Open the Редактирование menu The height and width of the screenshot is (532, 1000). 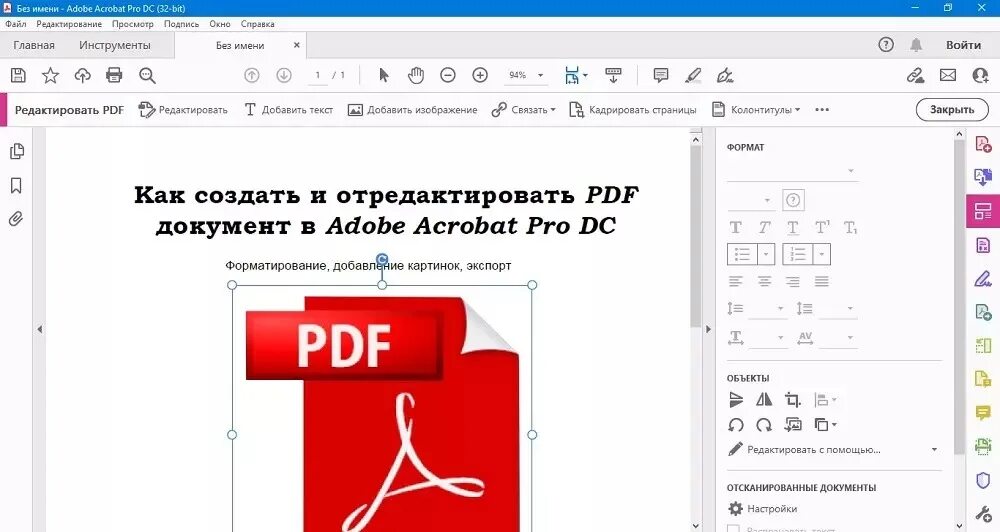[69, 24]
